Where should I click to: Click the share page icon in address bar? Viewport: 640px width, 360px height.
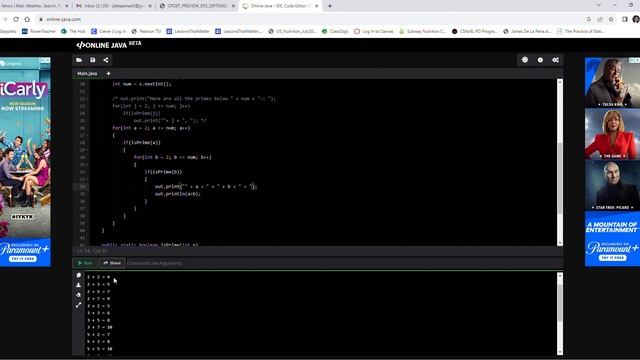click(x=600, y=19)
